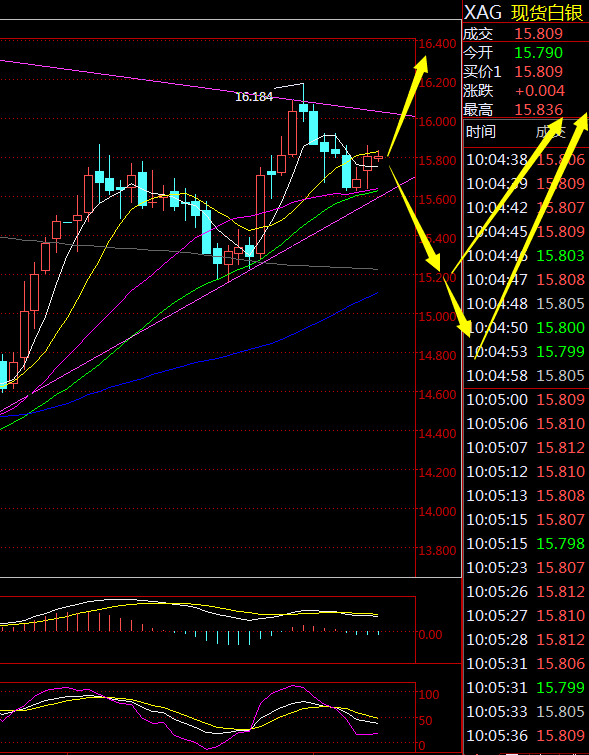This screenshot has width=589, height=755.
Task: Click the 时间 column header in tick list
Action: click(481, 131)
